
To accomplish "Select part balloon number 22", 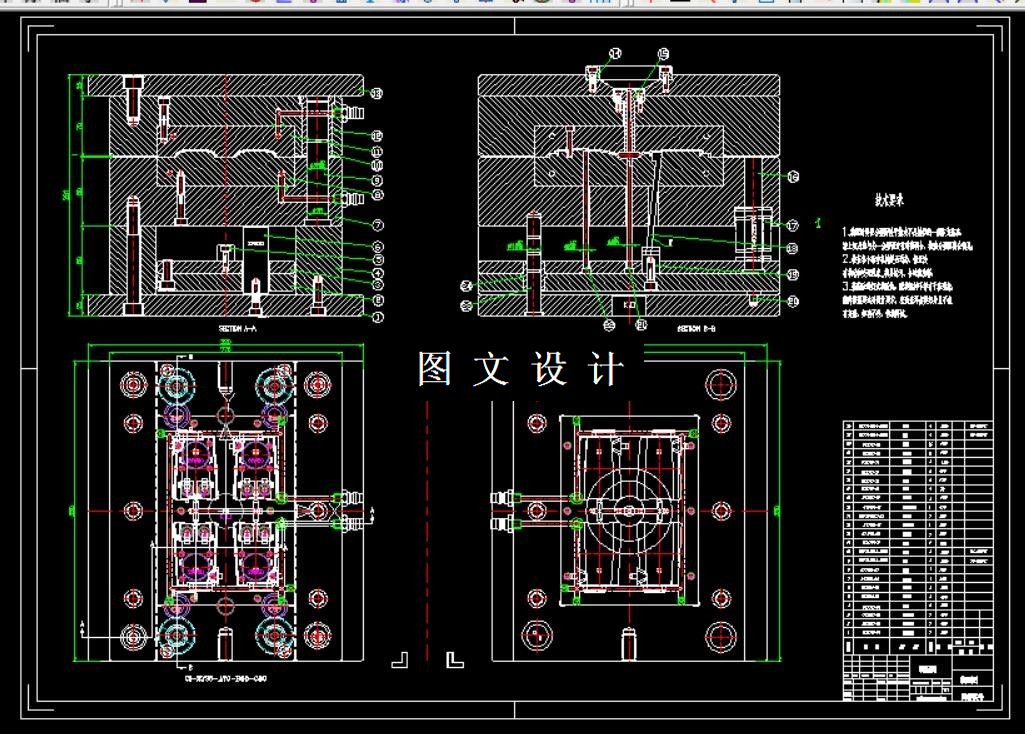I will click(x=609, y=325).
